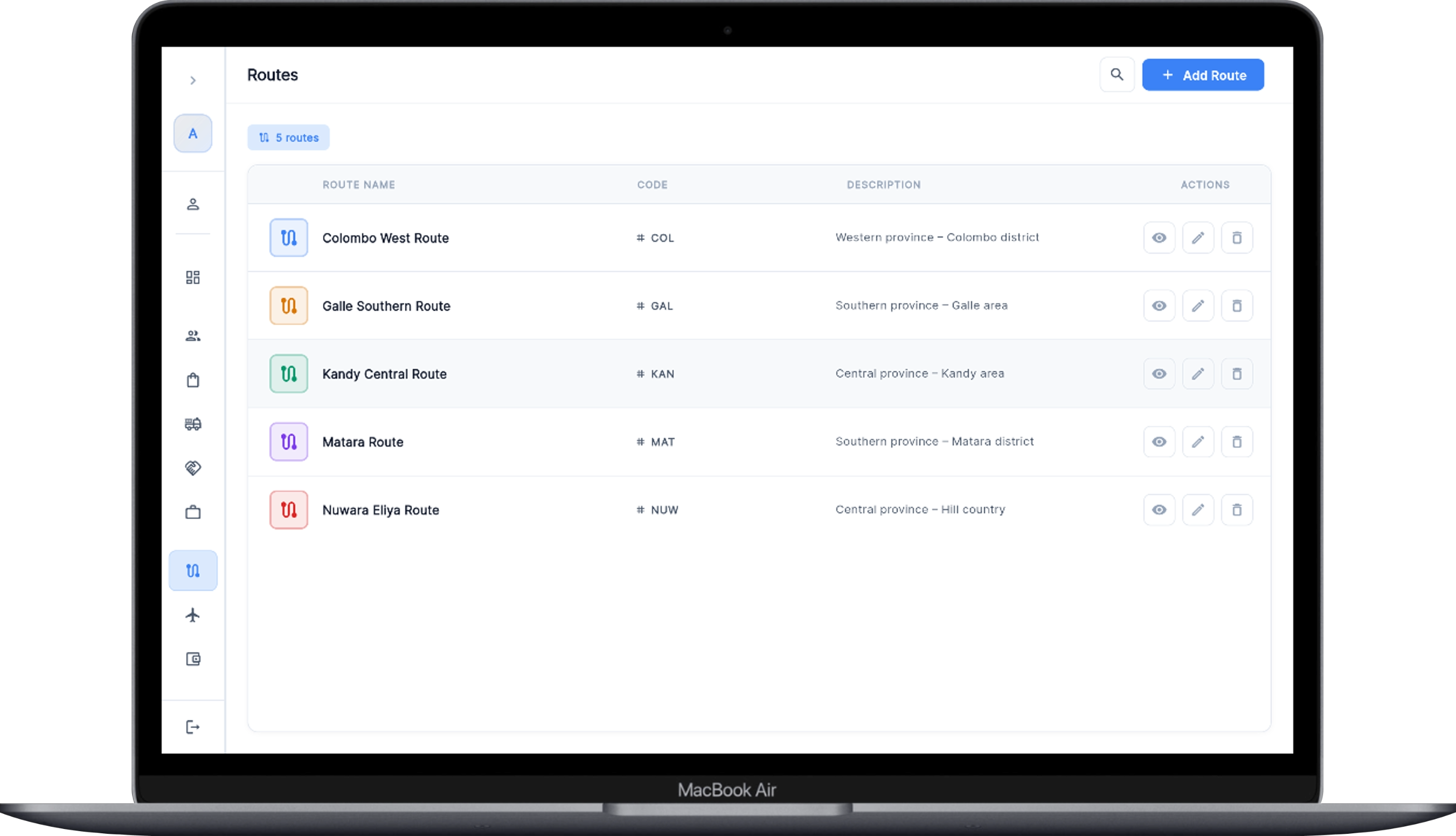Edit the Kandy Central Route
This screenshot has width=1456, height=836.
tap(1198, 374)
